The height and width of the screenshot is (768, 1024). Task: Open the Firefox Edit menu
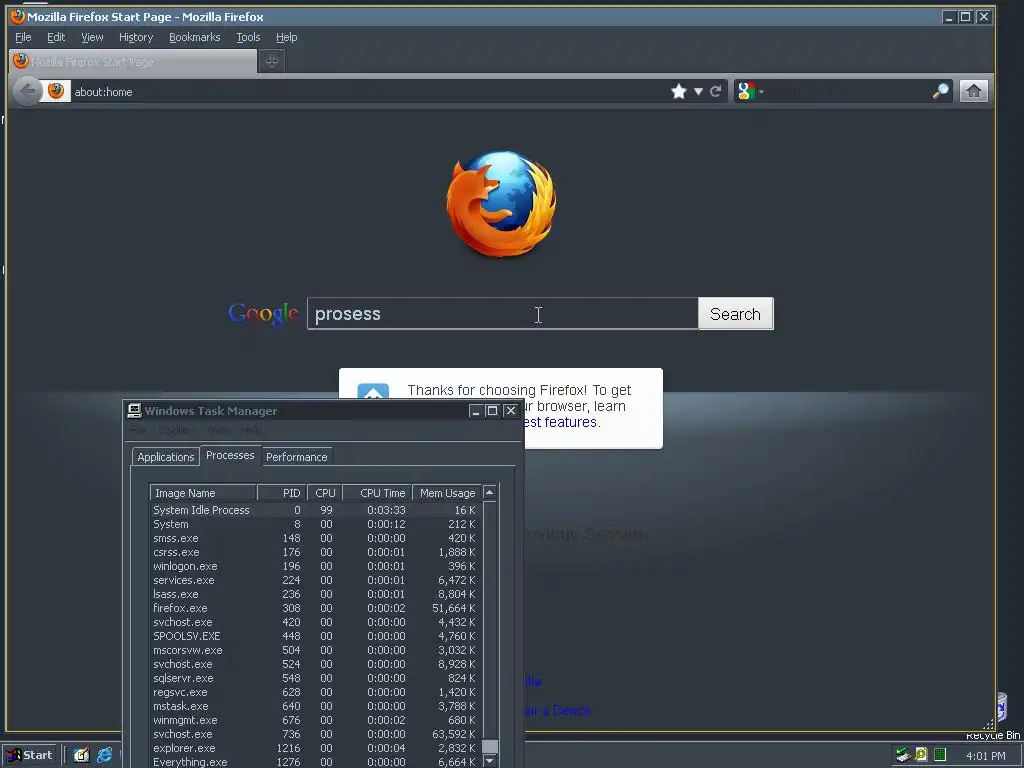pyautogui.click(x=56, y=37)
